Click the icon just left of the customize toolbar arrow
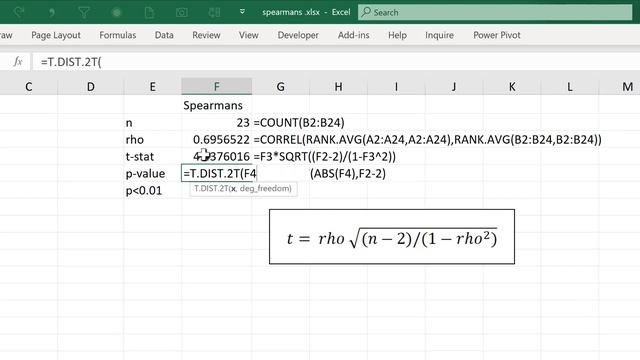This screenshot has width=640, height=360. (x=214, y=13)
